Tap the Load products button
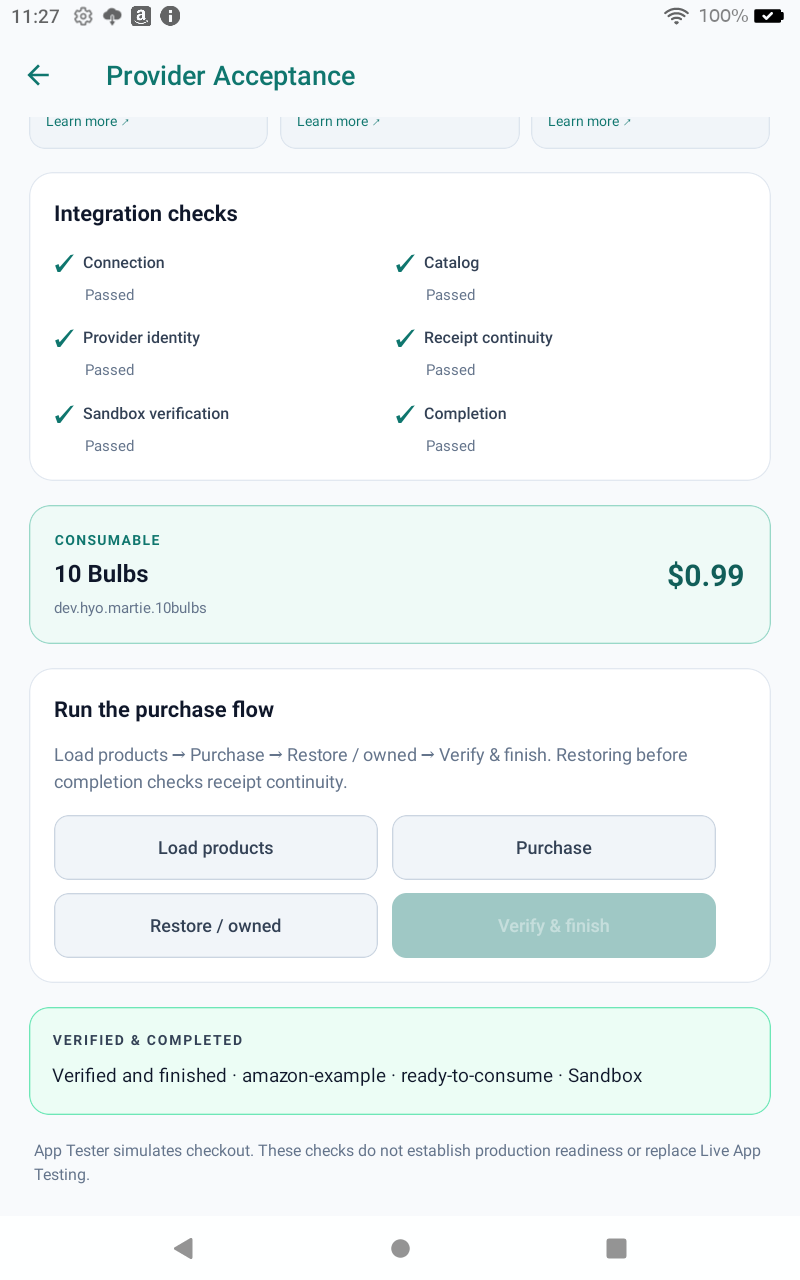Screen dimensions: 800x1280 (x=216, y=848)
